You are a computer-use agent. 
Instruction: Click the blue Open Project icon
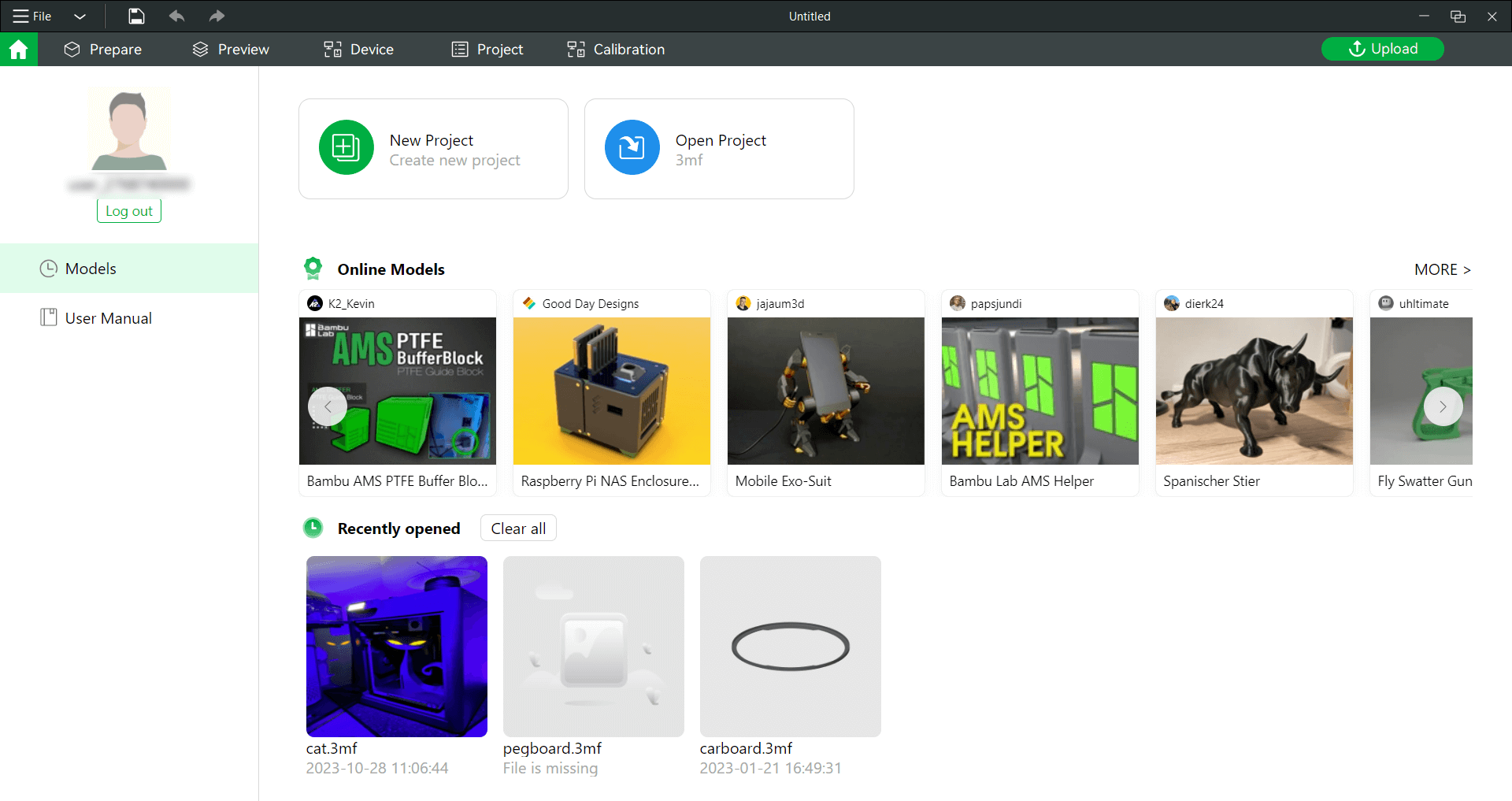632,147
